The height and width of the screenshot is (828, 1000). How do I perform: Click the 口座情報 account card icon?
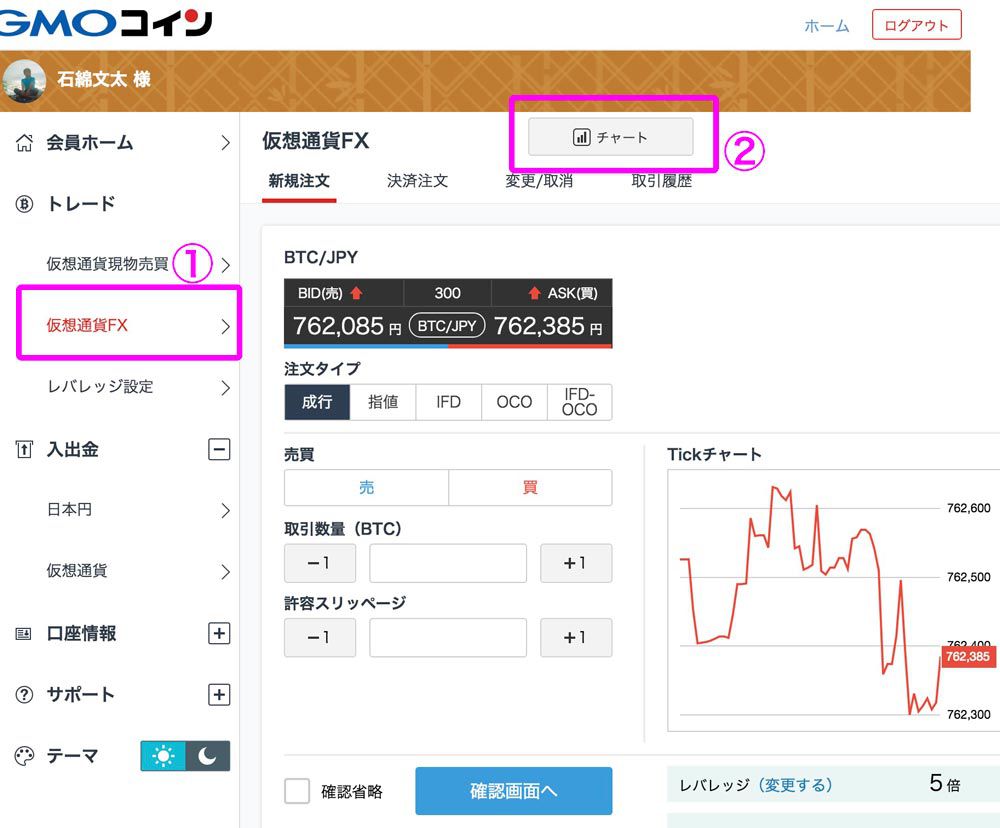[x=24, y=633]
